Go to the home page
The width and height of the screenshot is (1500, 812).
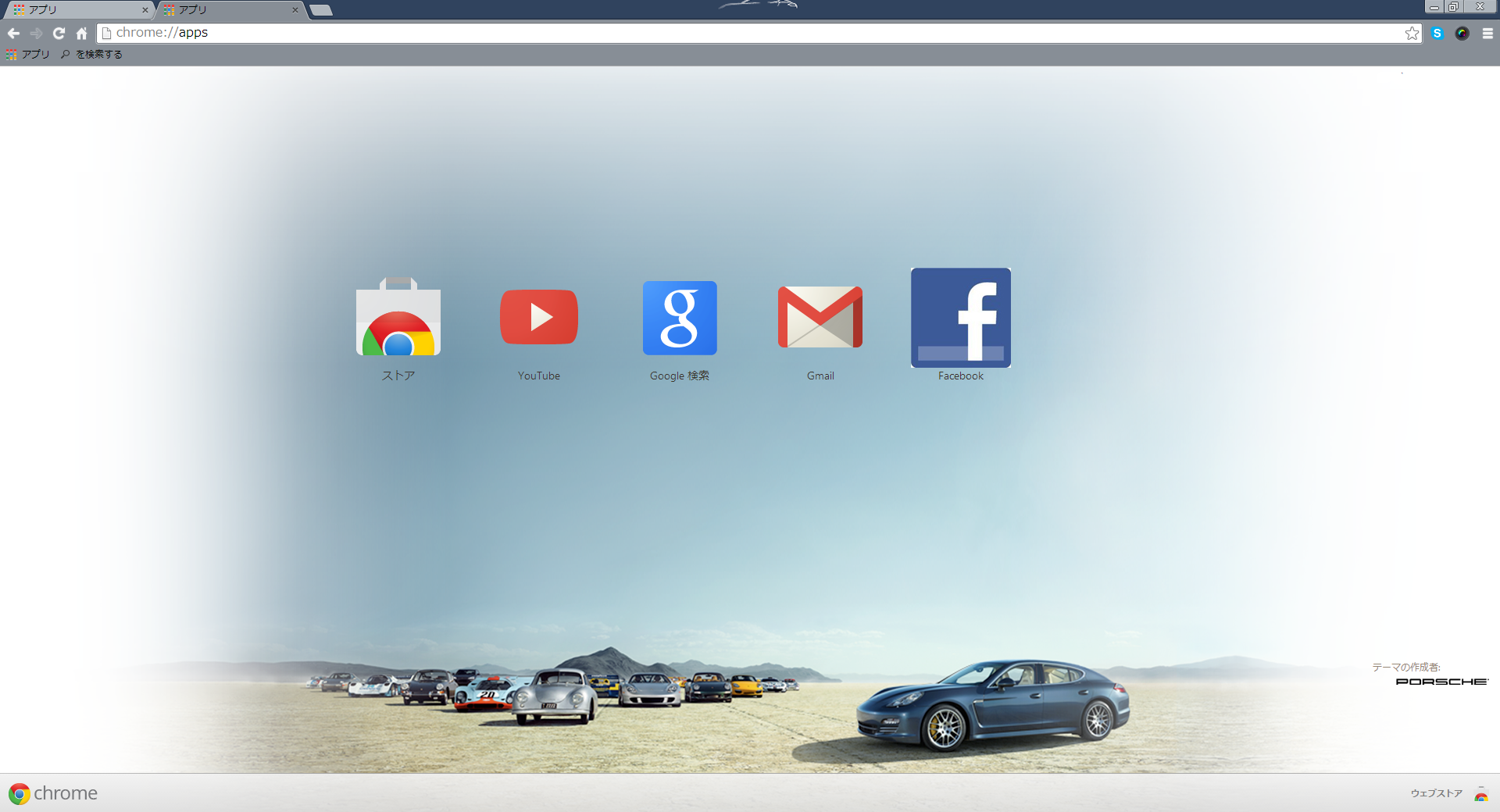pos(81,34)
